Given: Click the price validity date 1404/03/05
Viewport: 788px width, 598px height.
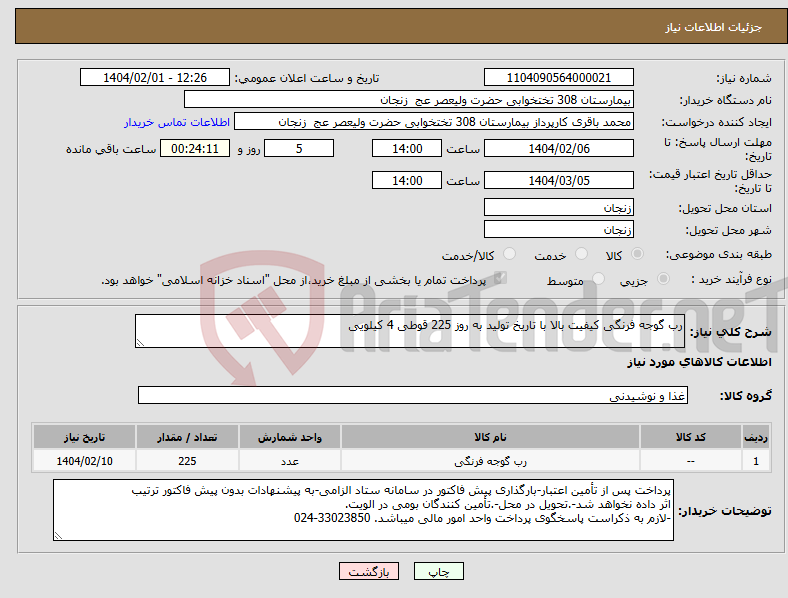Looking at the screenshot, I should (559, 180).
